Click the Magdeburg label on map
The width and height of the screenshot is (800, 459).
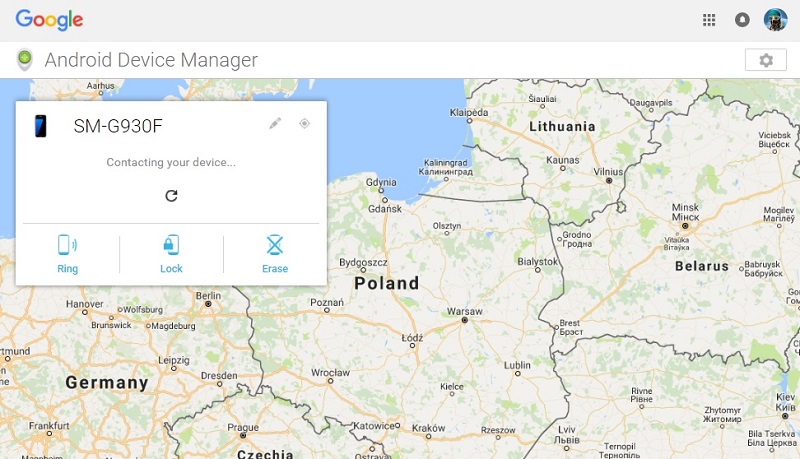(x=173, y=325)
